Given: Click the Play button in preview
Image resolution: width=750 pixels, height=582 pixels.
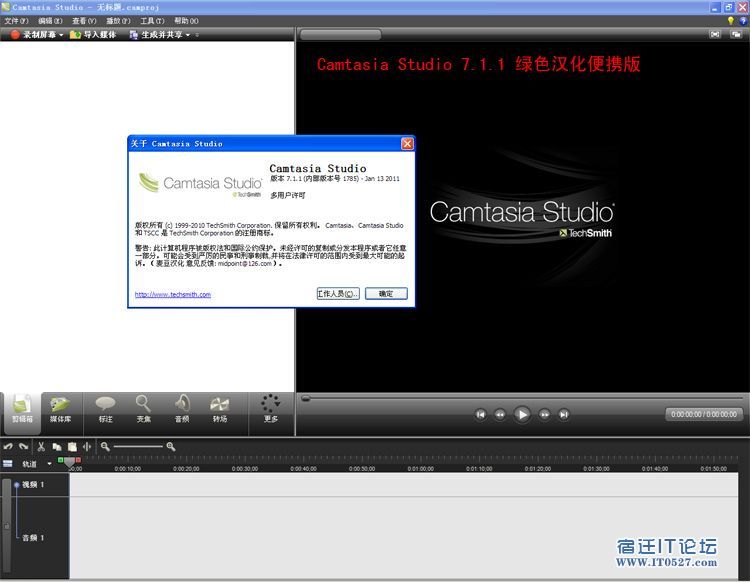Looking at the screenshot, I should click(522, 415).
